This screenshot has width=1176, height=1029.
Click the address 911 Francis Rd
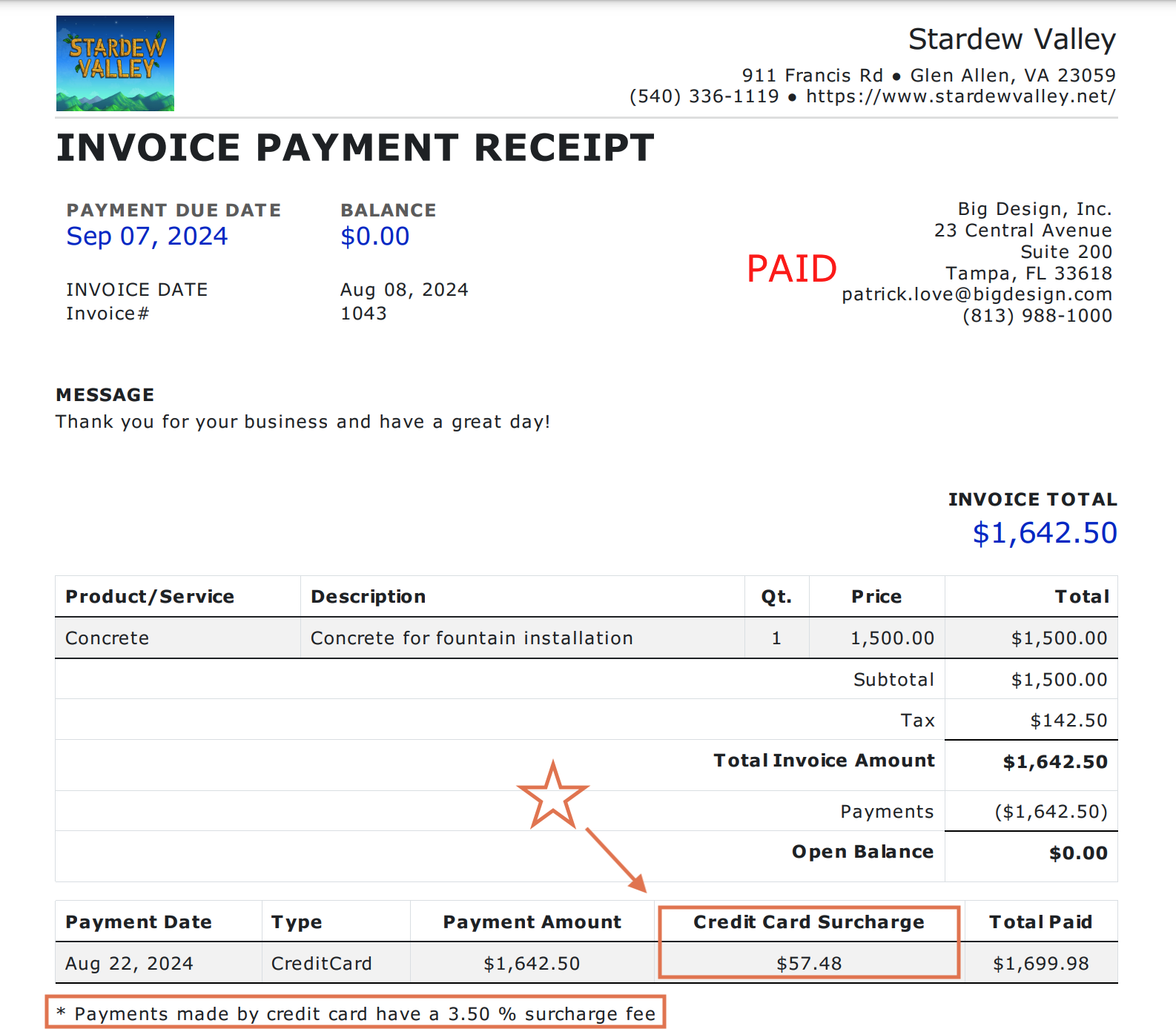coord(813,76)
